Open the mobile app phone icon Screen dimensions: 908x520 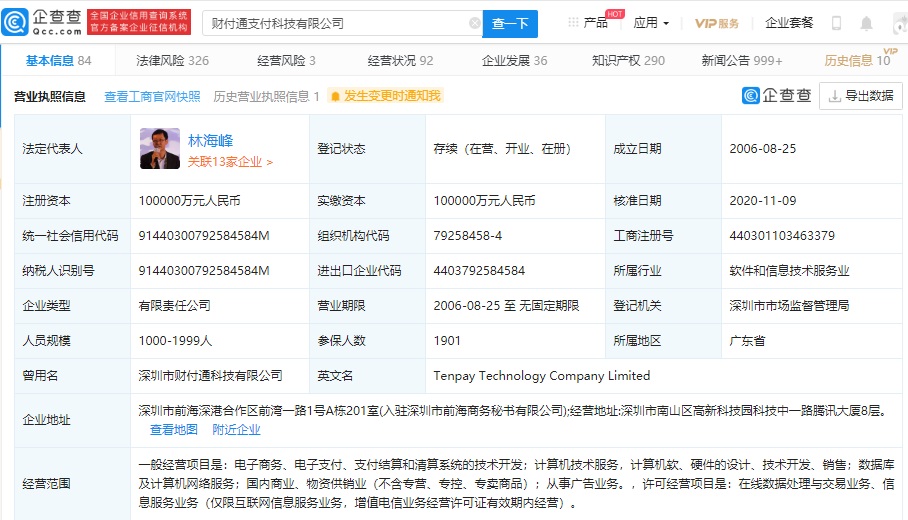(x=836, y=23)
